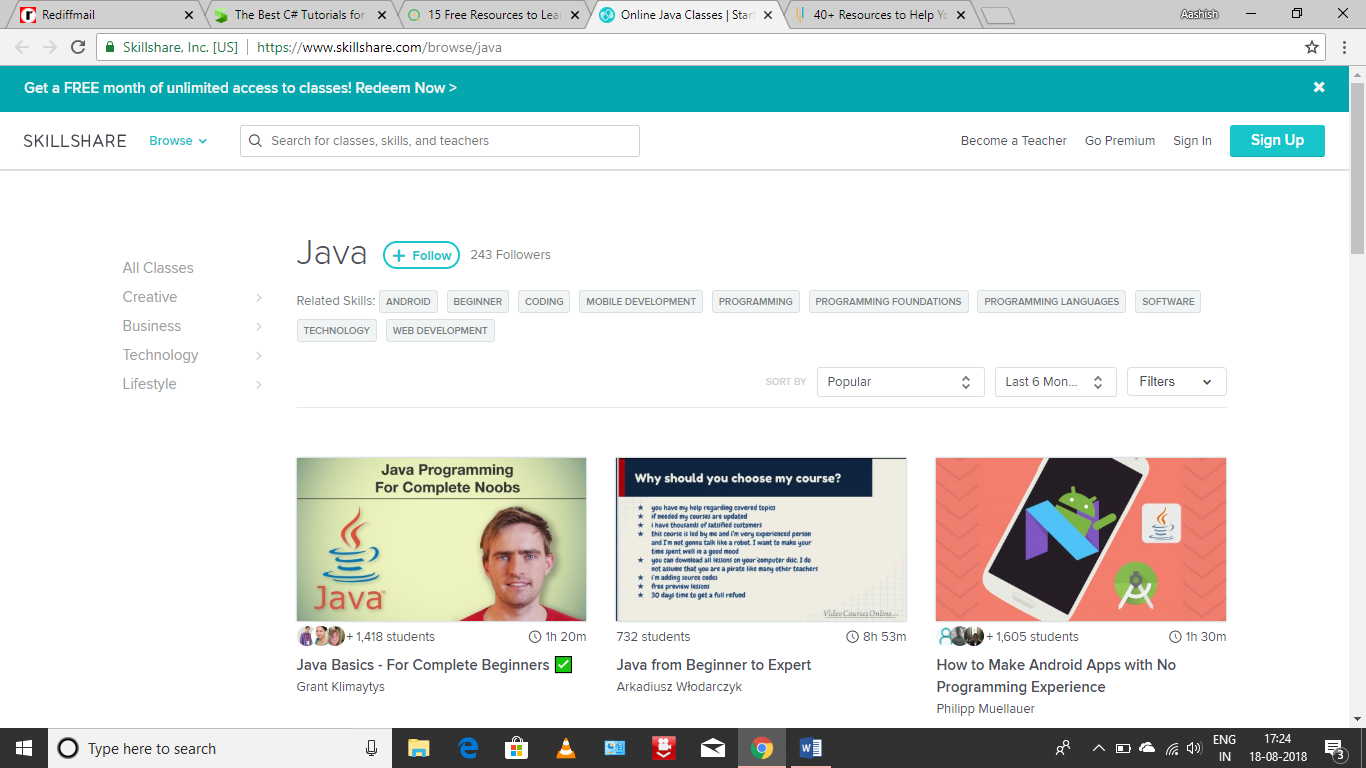Open Java Programming For Complete Noobs thumbnail

click(441, 540)
